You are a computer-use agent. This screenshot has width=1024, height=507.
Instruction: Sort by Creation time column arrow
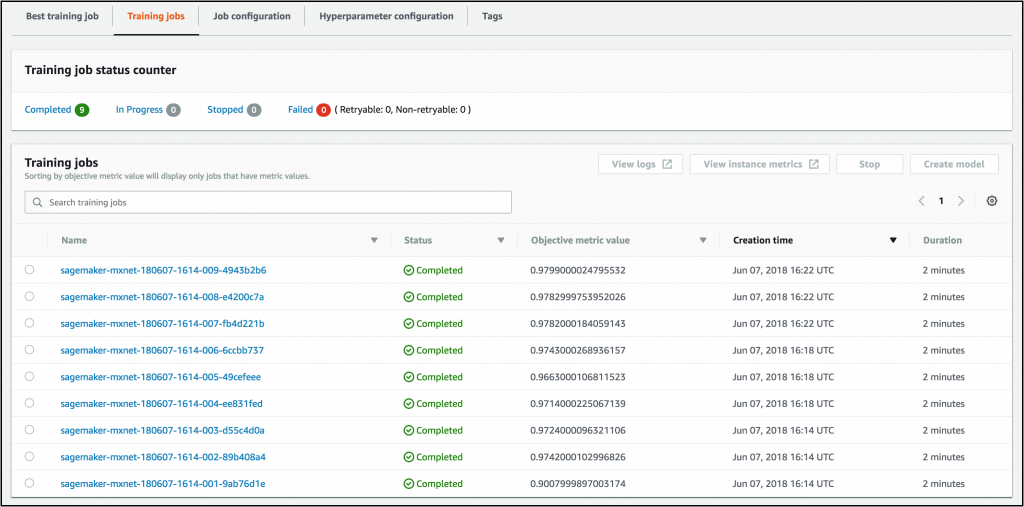coord(893,240)
